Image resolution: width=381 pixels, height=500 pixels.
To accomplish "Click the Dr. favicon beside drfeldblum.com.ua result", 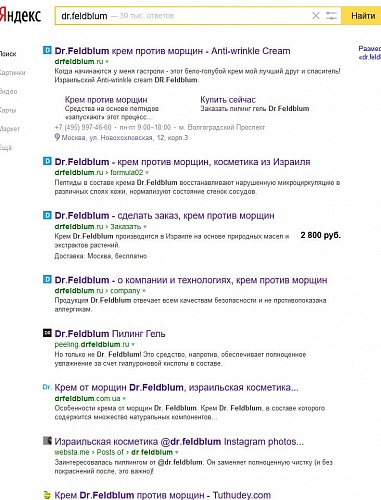I will click(x=47, y=387).
